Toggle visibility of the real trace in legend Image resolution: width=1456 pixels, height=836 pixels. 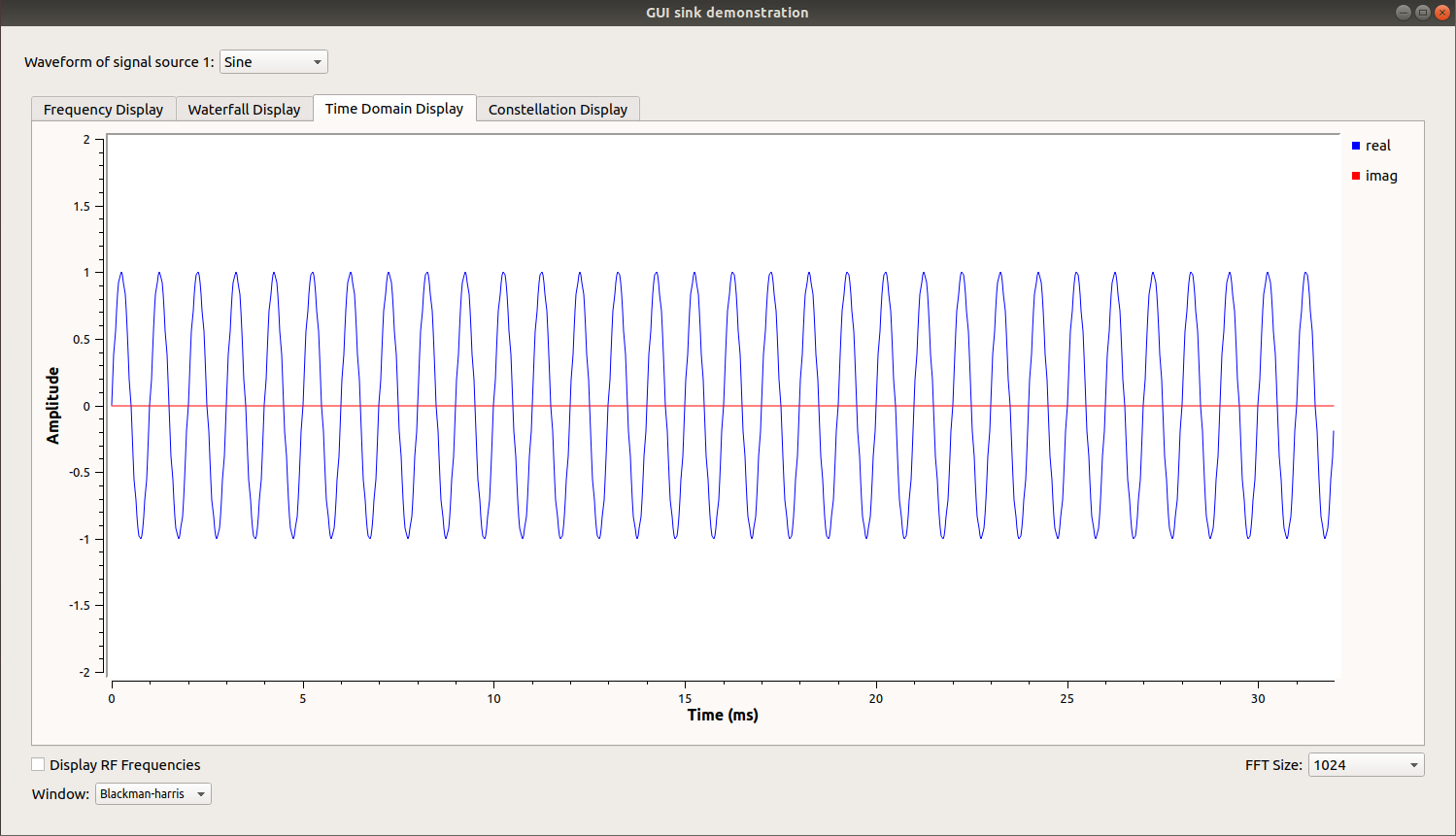click(1377, 145)
